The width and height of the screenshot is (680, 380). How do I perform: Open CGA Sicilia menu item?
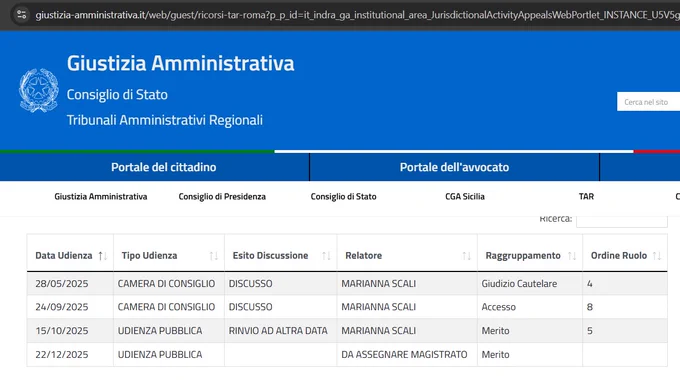coord(465,197)
